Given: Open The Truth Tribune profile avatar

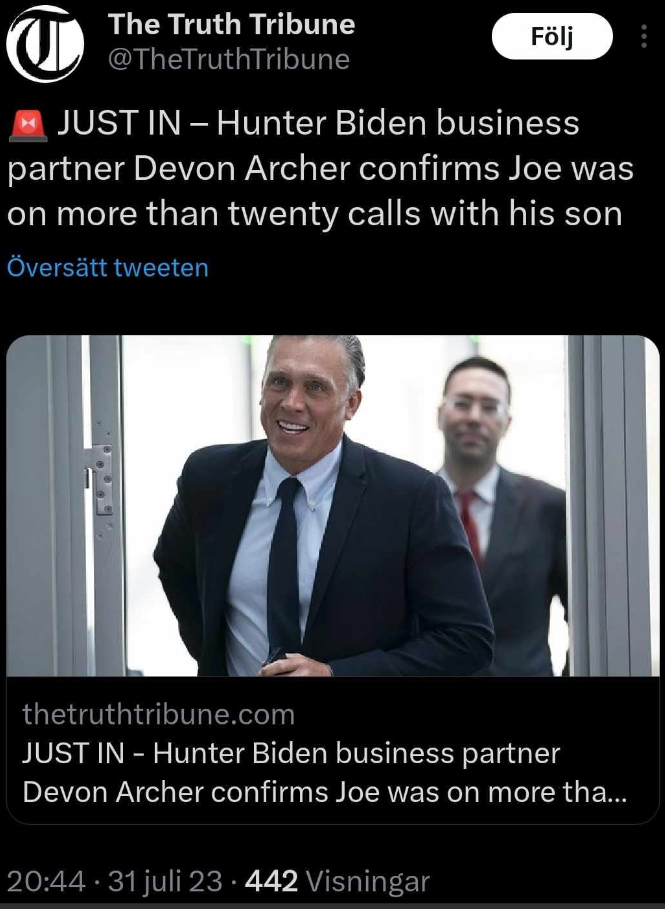Looking at the screenshot, I should pyautogui.click(x=44, y=43).
